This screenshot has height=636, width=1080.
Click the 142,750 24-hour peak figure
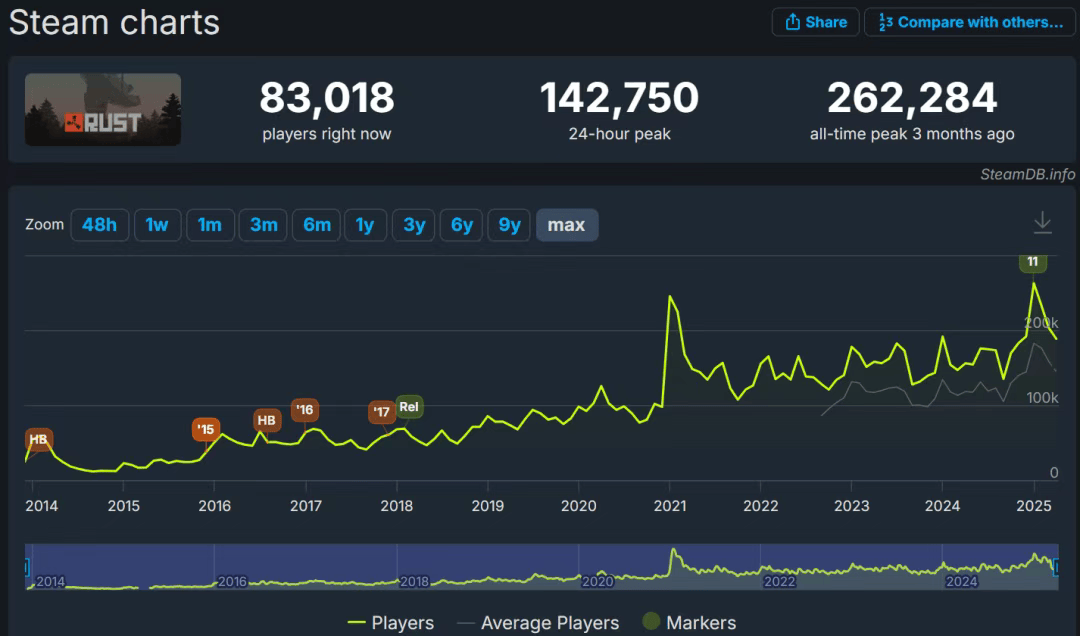(x=619, y=97)
